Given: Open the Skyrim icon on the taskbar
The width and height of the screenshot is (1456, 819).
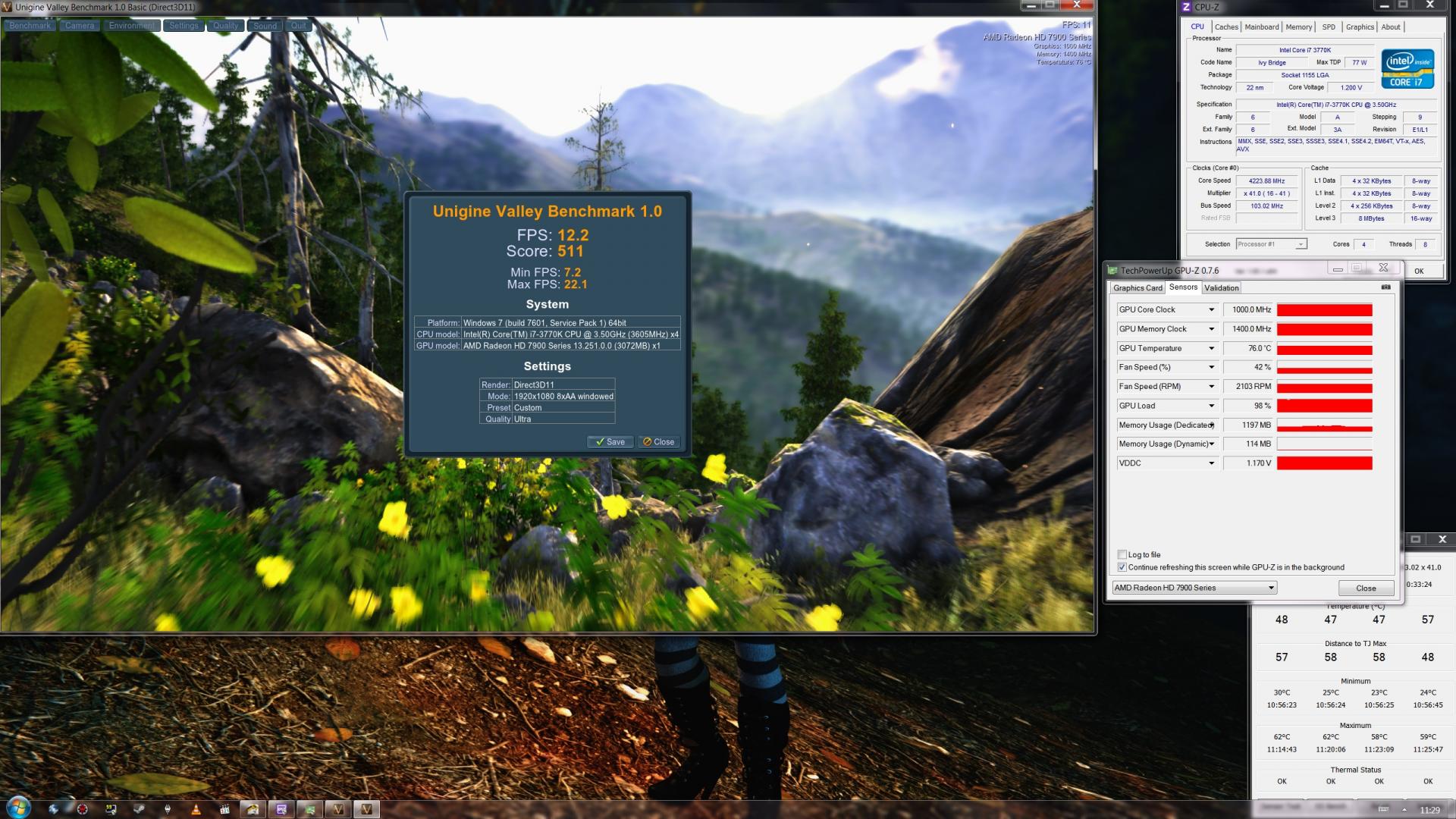Looking at the screenshot, I should 167,809.
